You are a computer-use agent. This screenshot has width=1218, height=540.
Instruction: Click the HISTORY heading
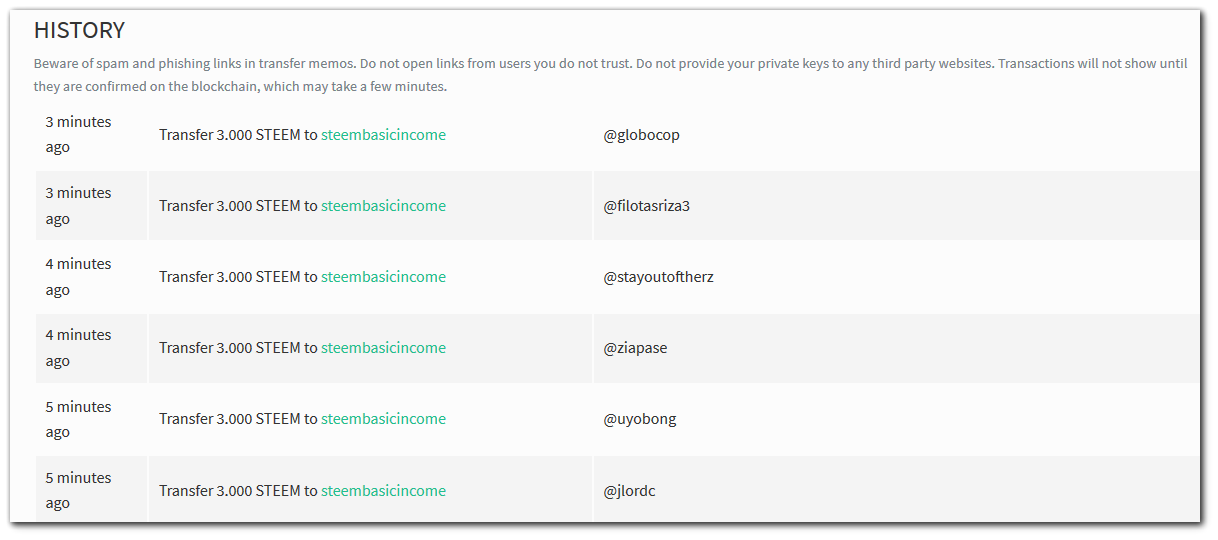(x=80, y=30)
